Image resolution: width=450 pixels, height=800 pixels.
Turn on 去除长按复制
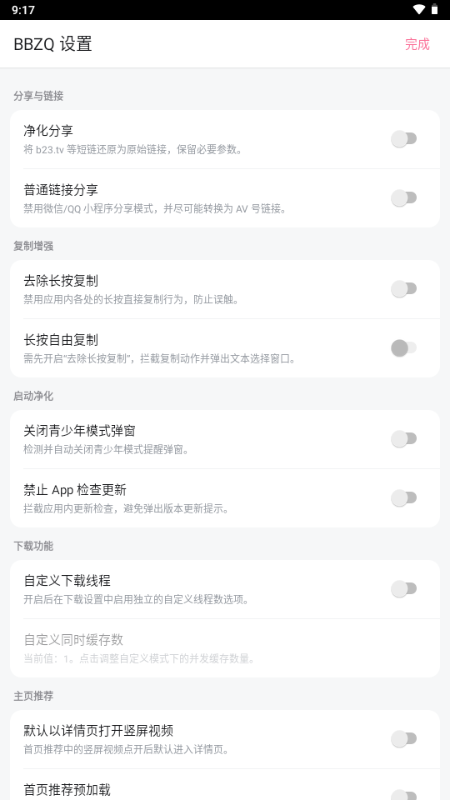click(x=404, y=289)
